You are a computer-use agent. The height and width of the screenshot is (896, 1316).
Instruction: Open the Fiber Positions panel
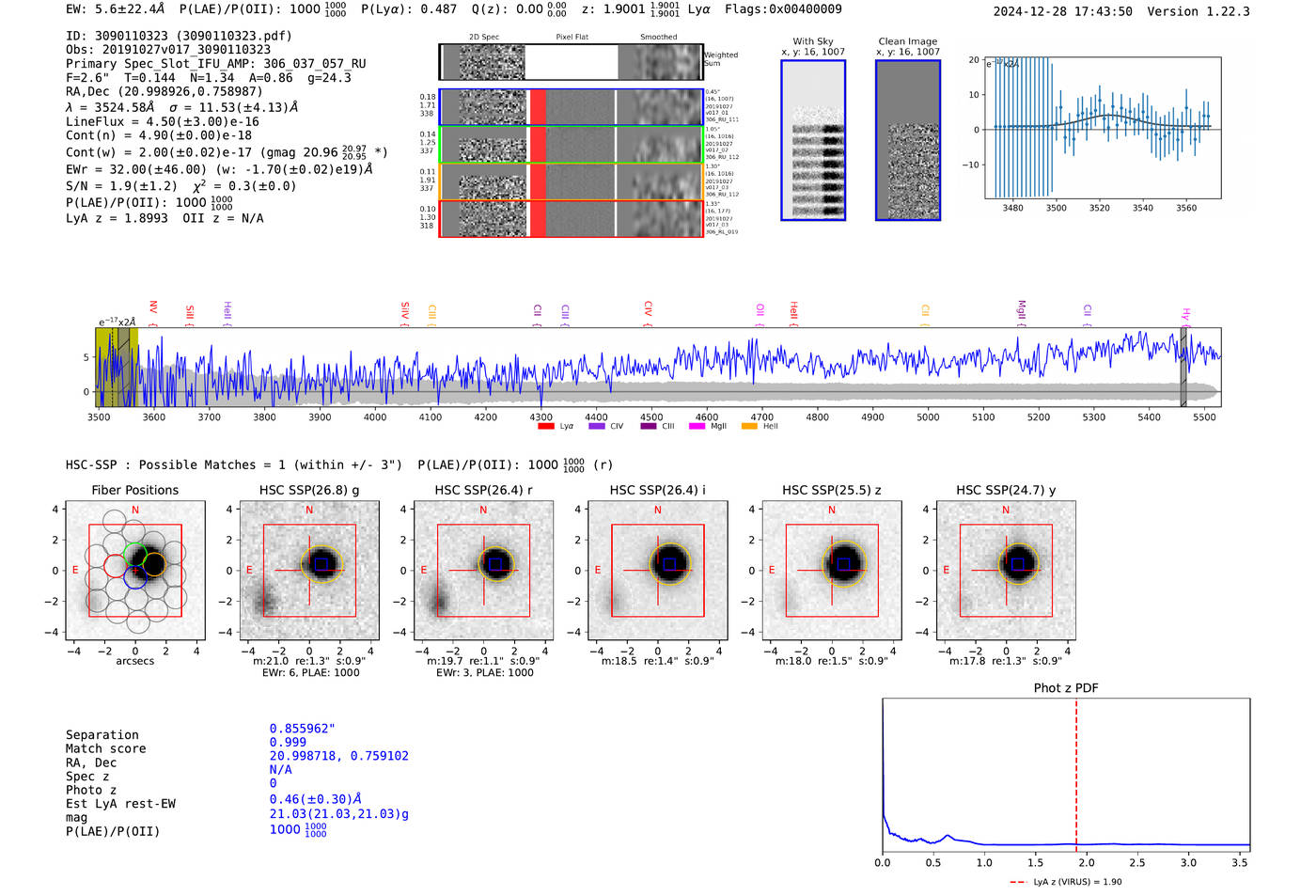pyautogui.click(x=135, y=571)
